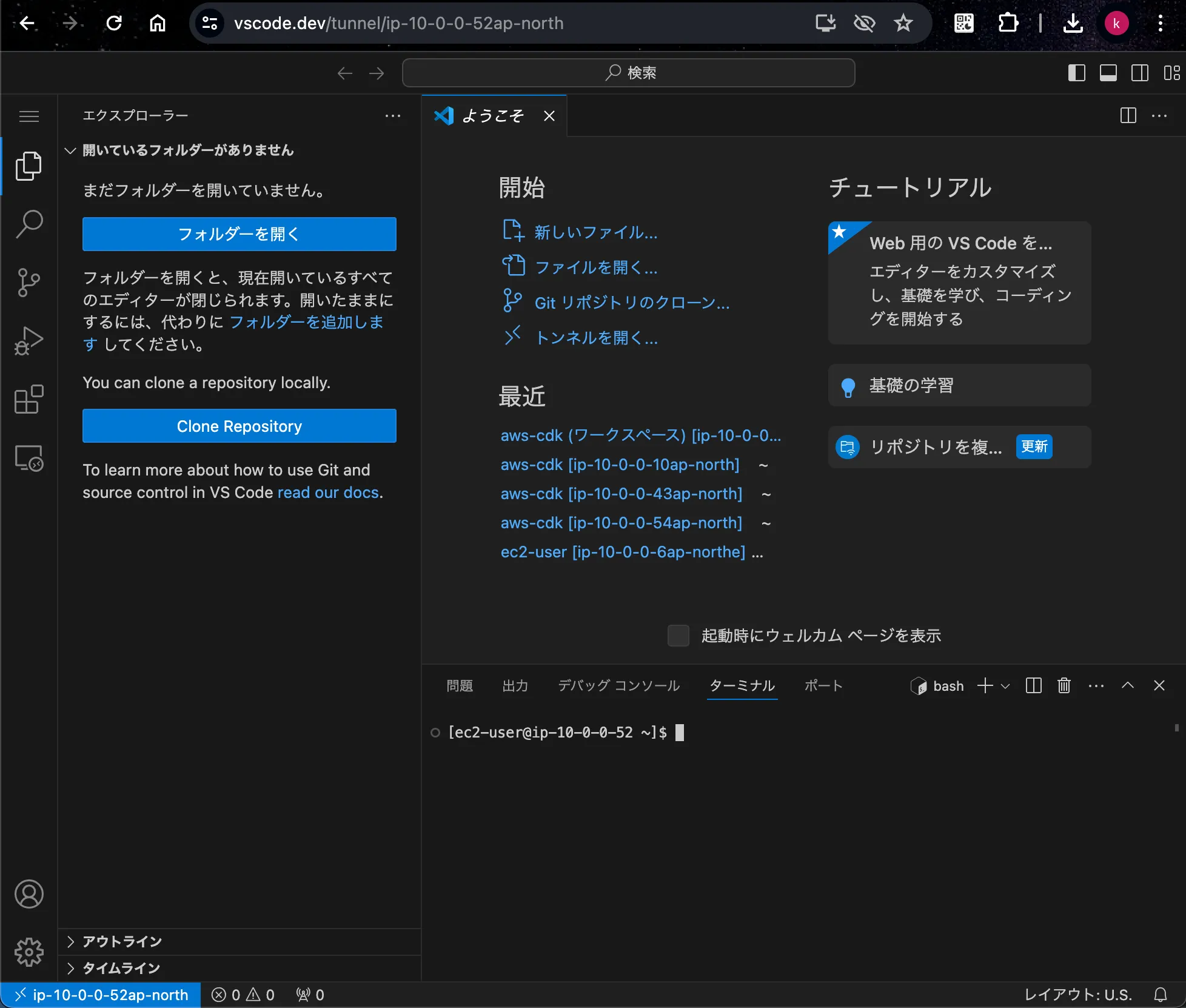
Task: Select the ようこそ editor tab
Action: pos(494,116)
